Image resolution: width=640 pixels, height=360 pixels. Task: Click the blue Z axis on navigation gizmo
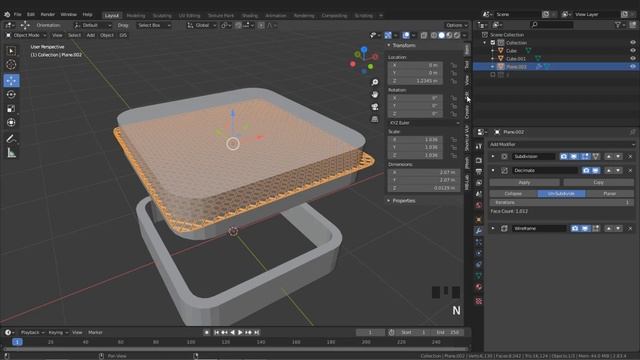pyautogui.click(x=364, y=50)
